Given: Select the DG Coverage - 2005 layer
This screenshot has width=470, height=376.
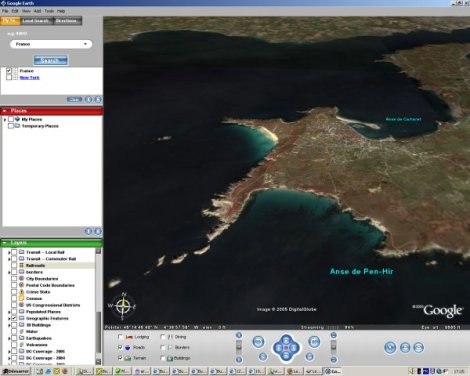Looking at the screenshot, I should [45, 352].
